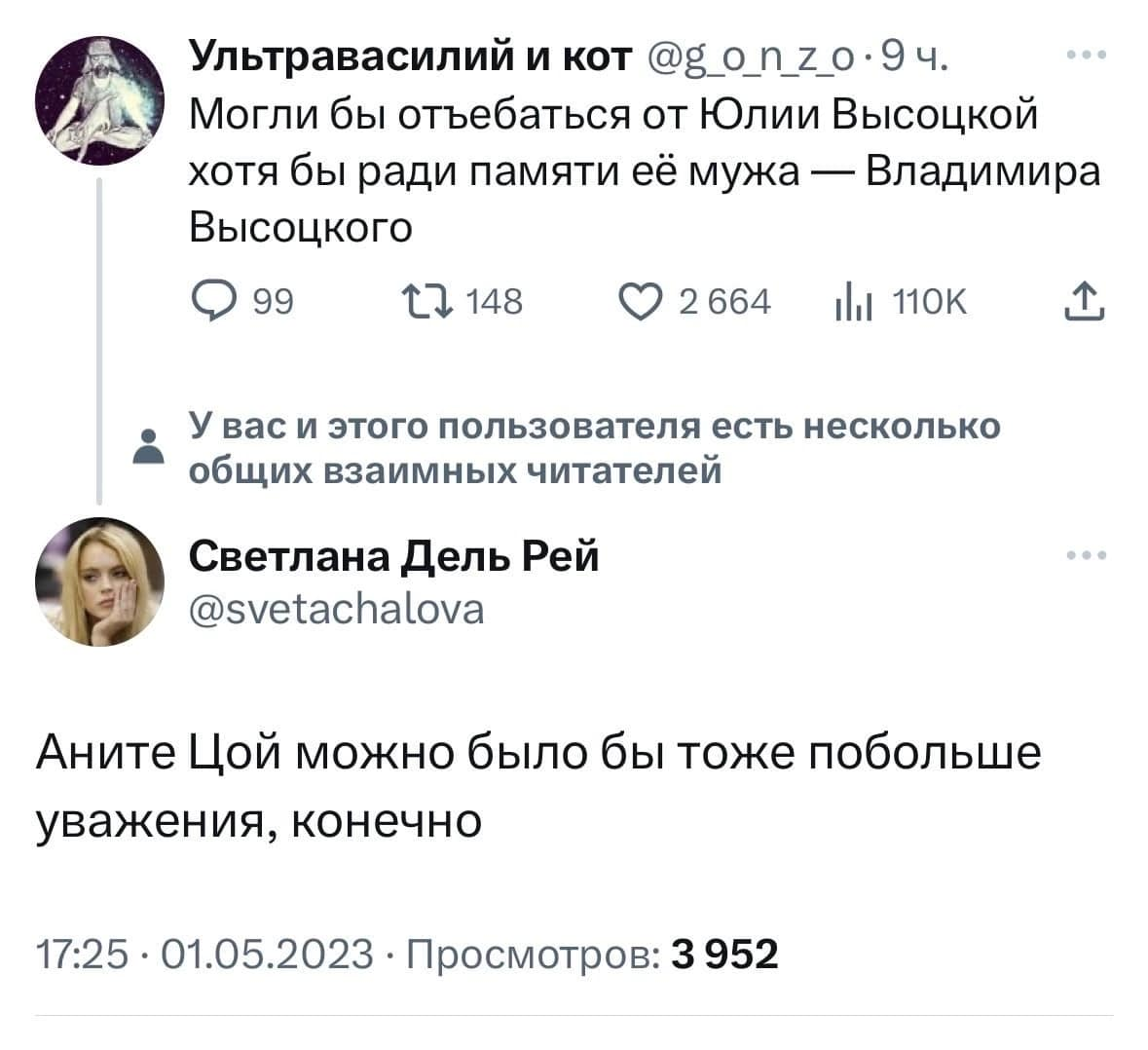Open three-dot menu on Светлана's reply
Image resolution: width=1148 pixels, height=1050 pixels.
tap(1086, 557)
